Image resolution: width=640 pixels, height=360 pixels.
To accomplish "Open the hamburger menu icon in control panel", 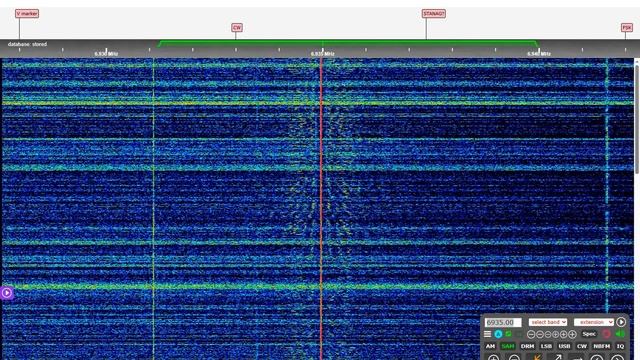I will click(x=487, y=334).
